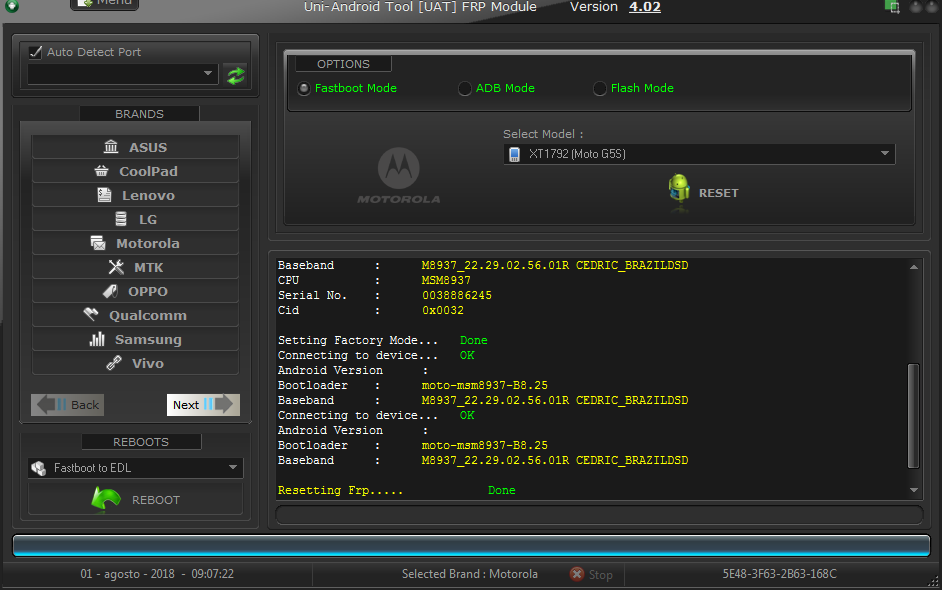Image resolution: width=942 pixels, height=590 pixels.
Task: Select Fastboot Mode radio button
Action: click(304, 88)
